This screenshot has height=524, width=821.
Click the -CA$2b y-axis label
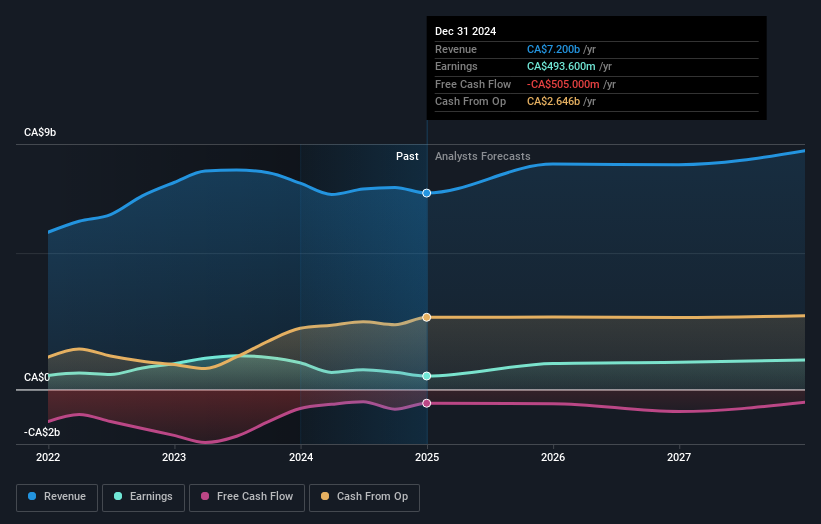pyautogui.click(x=42, y=432)
